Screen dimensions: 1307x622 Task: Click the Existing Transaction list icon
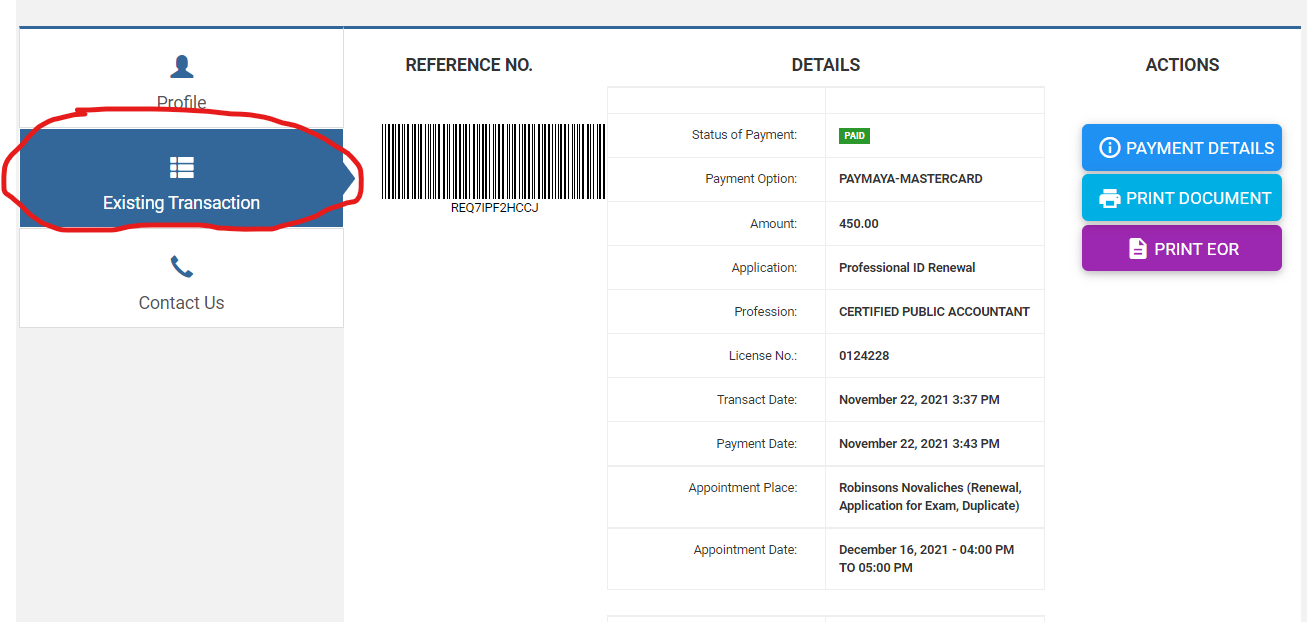181,167
